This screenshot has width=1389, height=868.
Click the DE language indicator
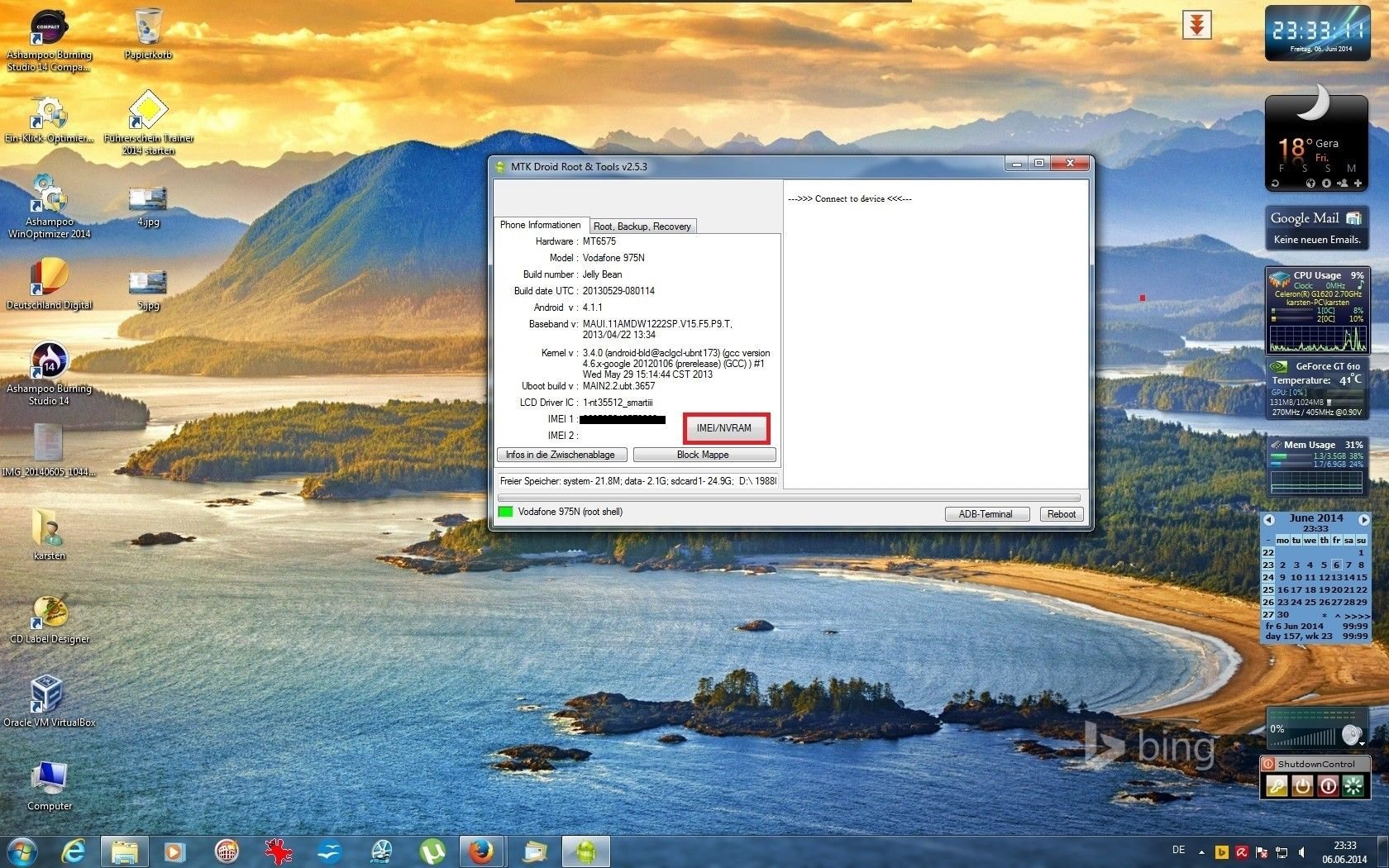pyautogui.click(x=1178, y=850)
